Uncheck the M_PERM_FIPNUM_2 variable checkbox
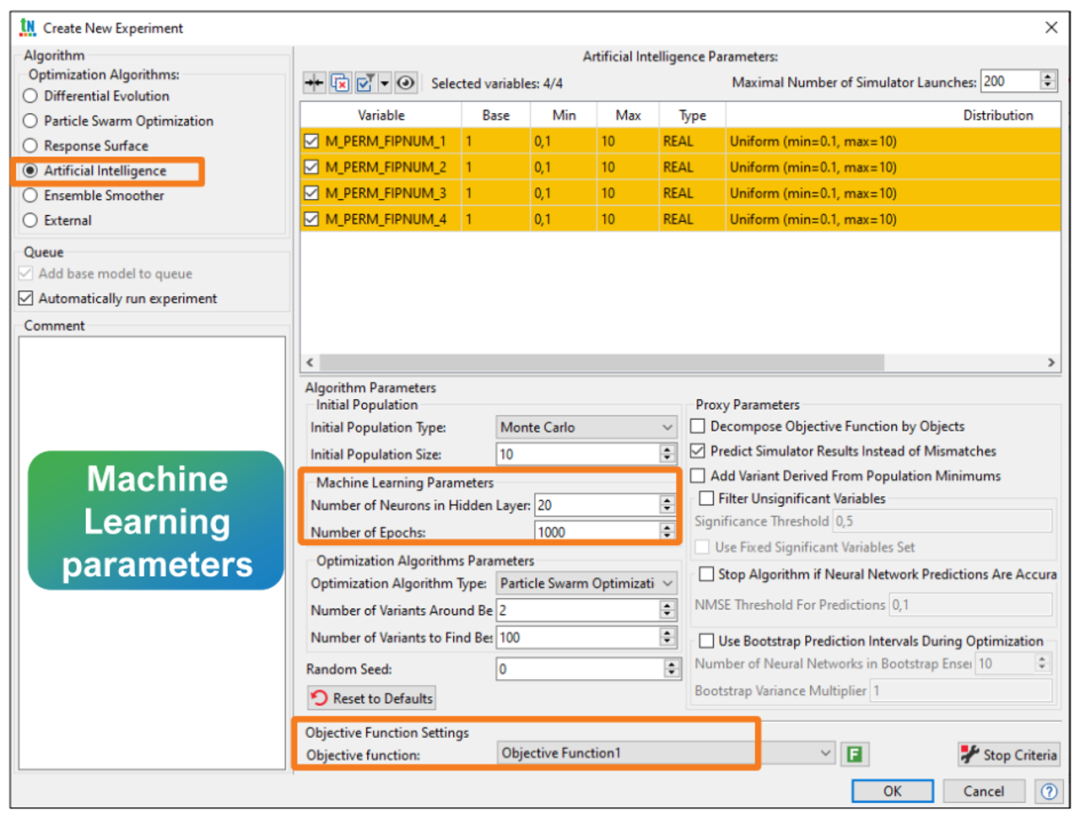 (x=312, y=167)
